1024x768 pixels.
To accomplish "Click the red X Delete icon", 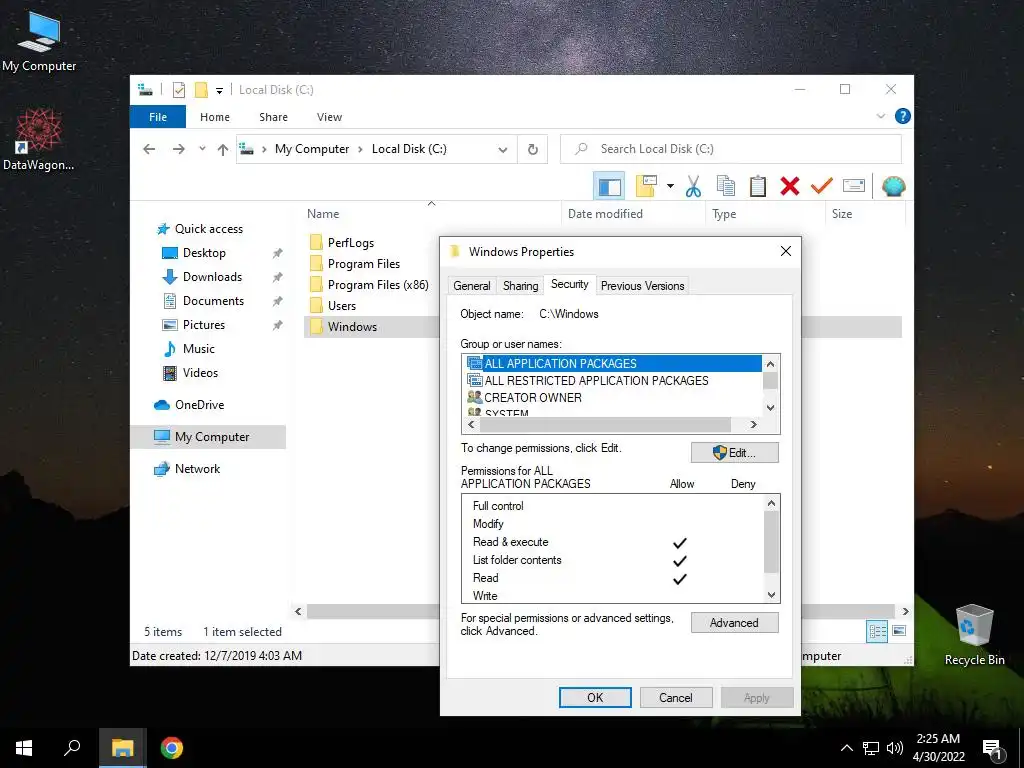I will coord(790,186).
